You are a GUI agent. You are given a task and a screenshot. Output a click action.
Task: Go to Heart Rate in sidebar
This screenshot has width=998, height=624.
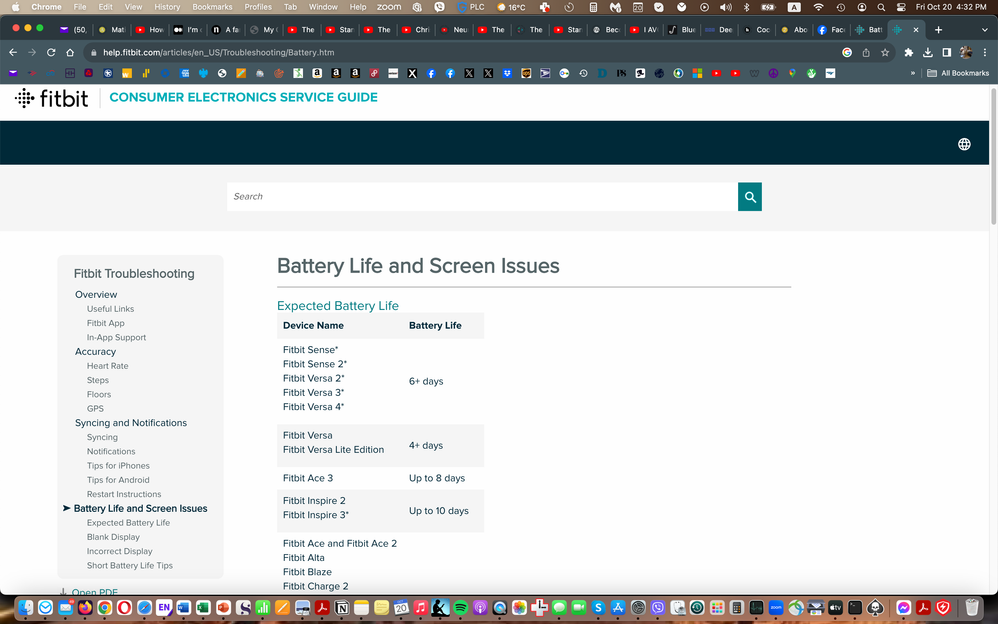[x=108, y=366]
